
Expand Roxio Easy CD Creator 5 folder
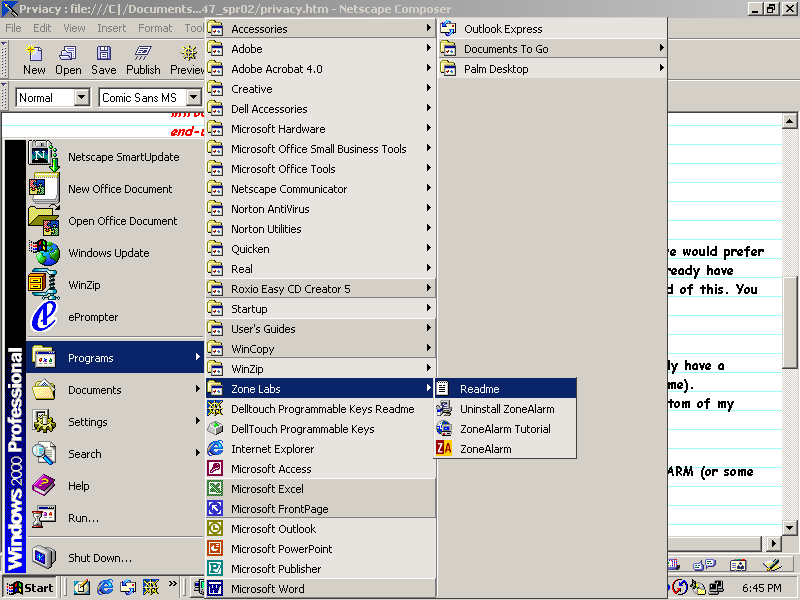(x=321, y=289)
